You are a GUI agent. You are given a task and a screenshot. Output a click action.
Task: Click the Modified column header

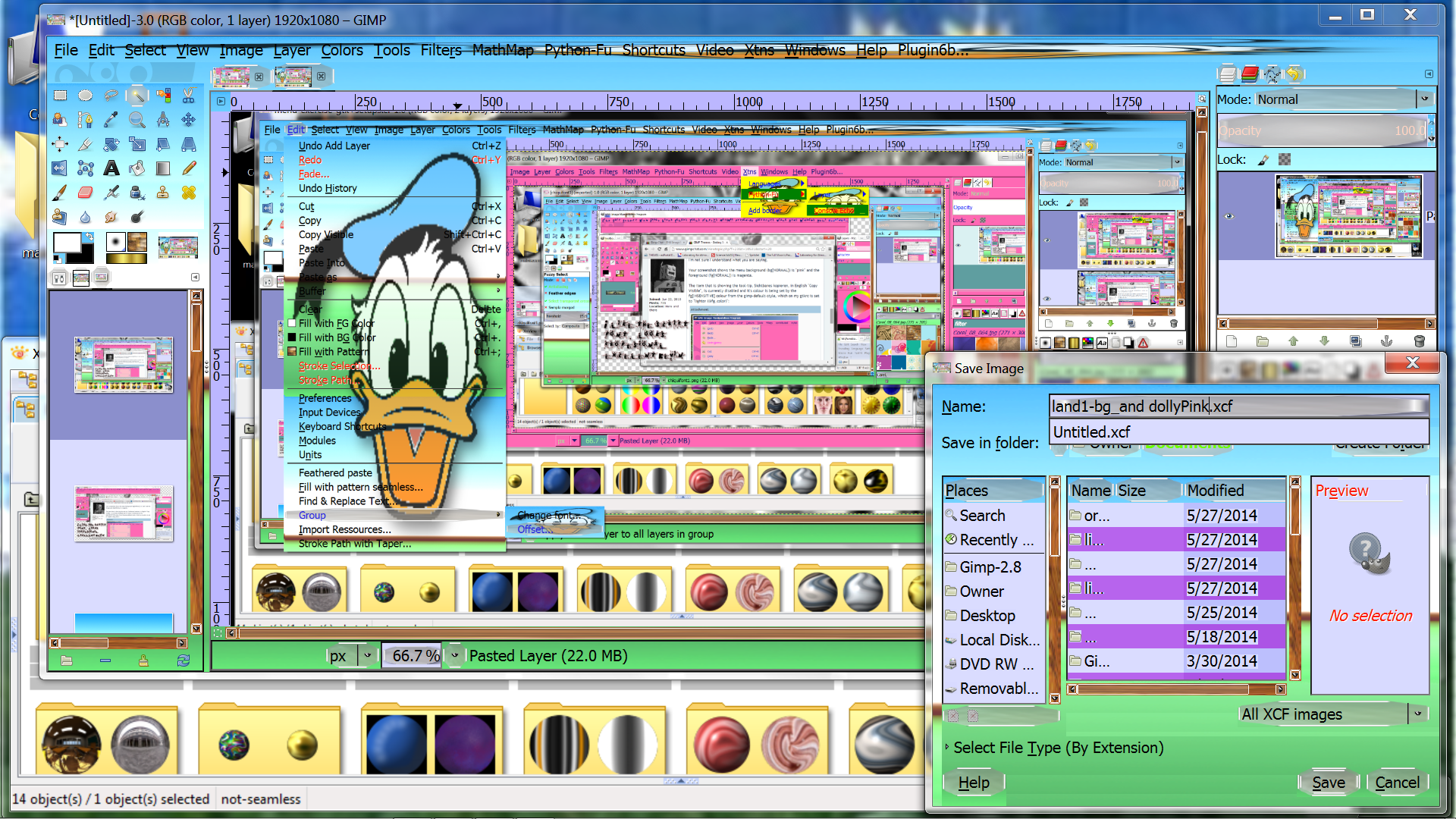pos(1234,491)
